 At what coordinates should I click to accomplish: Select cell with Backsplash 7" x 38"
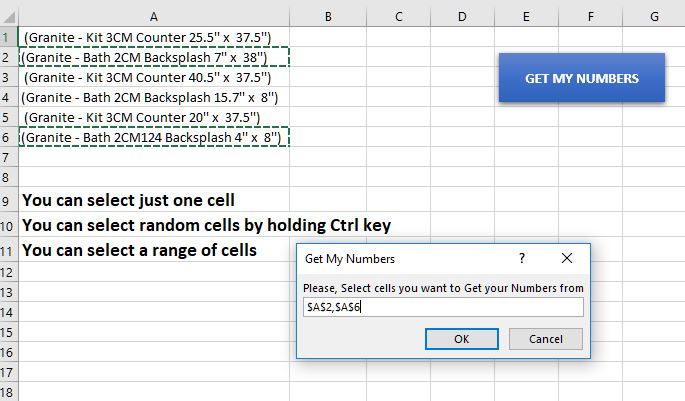click(154, 57)
